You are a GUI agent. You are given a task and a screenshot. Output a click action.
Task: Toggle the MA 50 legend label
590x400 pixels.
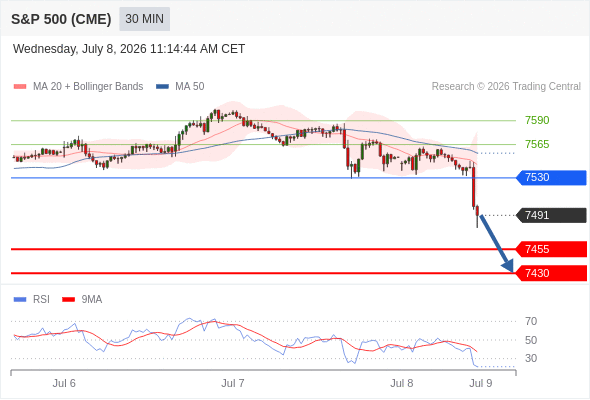[190, 87]
